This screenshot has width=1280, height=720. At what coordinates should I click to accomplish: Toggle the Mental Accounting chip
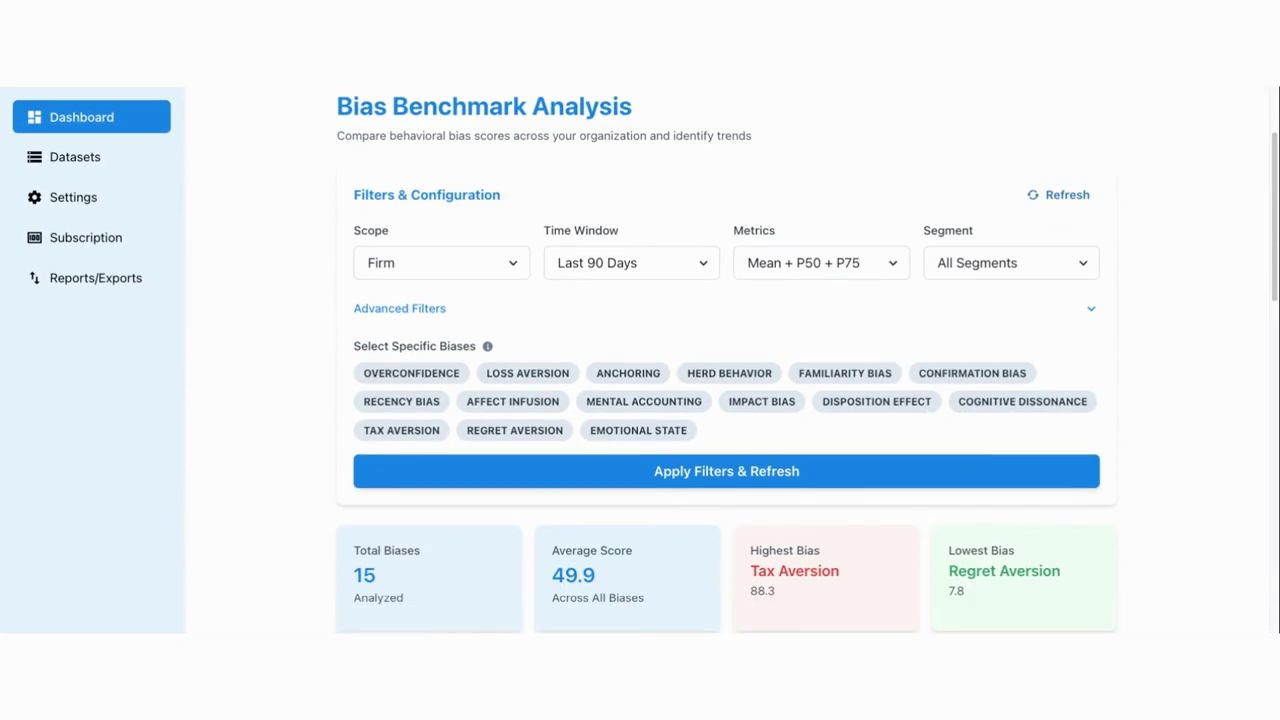tap(644, 401)
